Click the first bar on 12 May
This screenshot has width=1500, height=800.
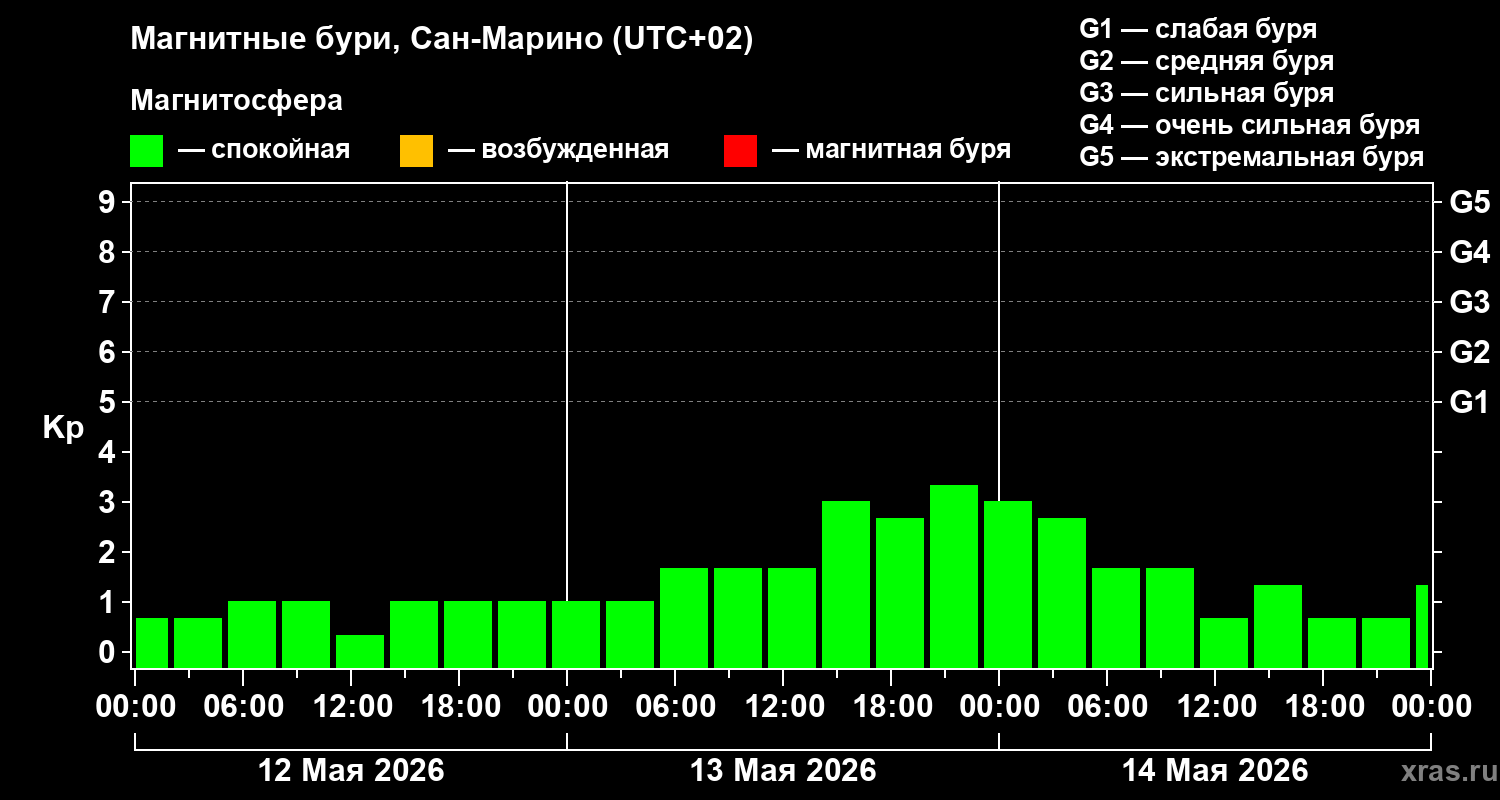(x=152, y=643)
